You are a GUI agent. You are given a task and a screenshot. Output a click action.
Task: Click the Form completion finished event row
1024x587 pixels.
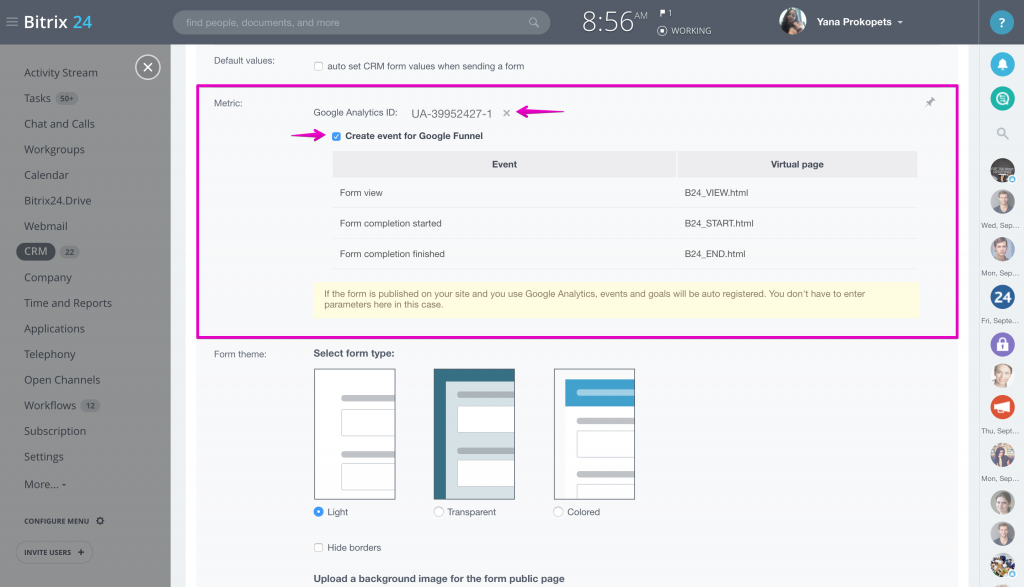(625, 254)
